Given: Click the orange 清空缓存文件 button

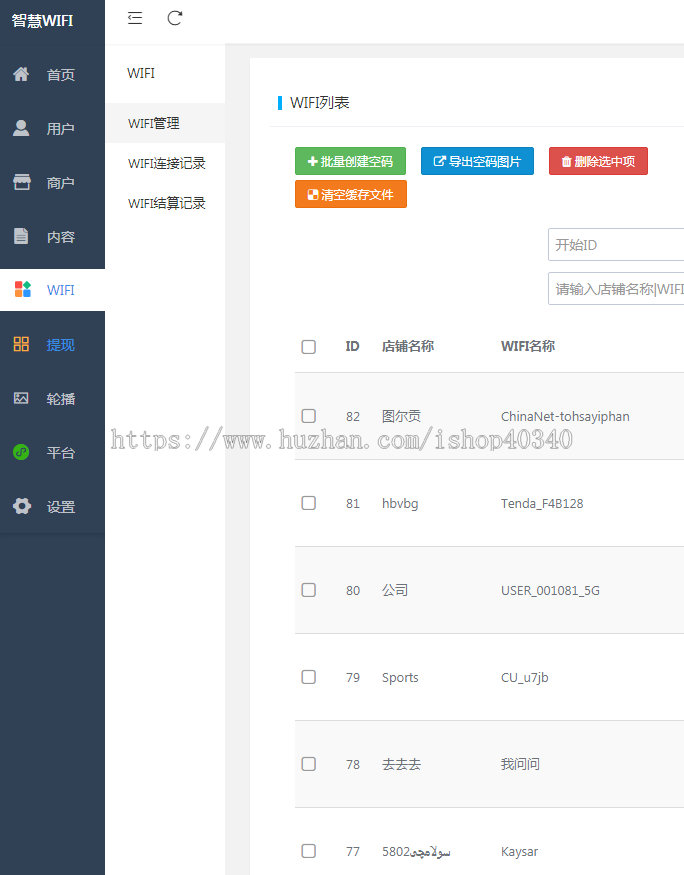Looking at the screenshot, I should point(350,194).
